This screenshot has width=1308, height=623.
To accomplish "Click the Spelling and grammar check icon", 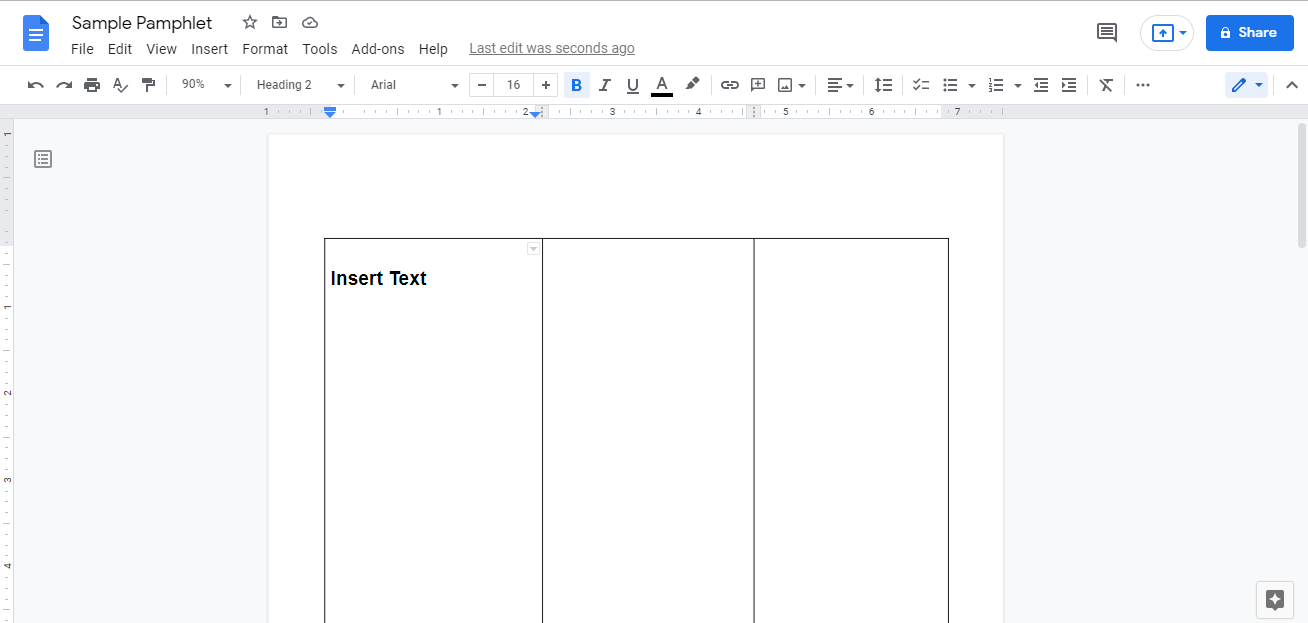I will [120, 85].
